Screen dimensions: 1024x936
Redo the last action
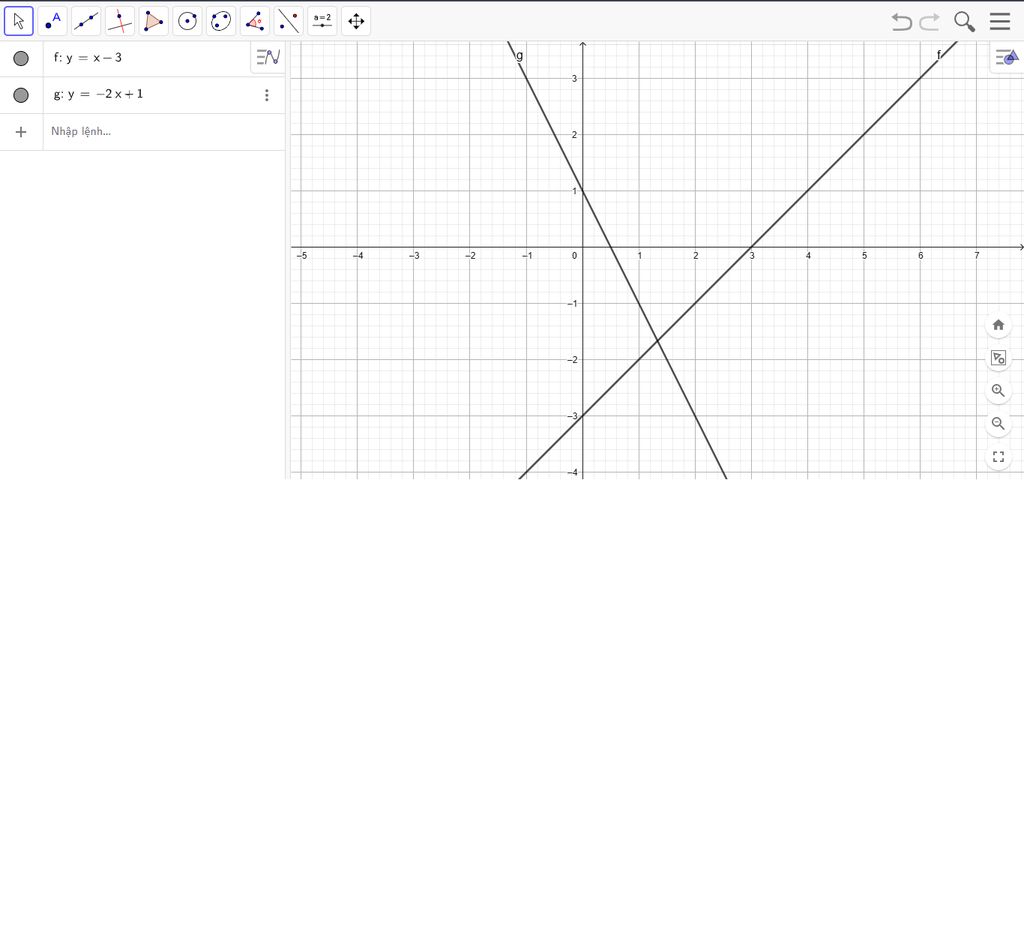930,22
